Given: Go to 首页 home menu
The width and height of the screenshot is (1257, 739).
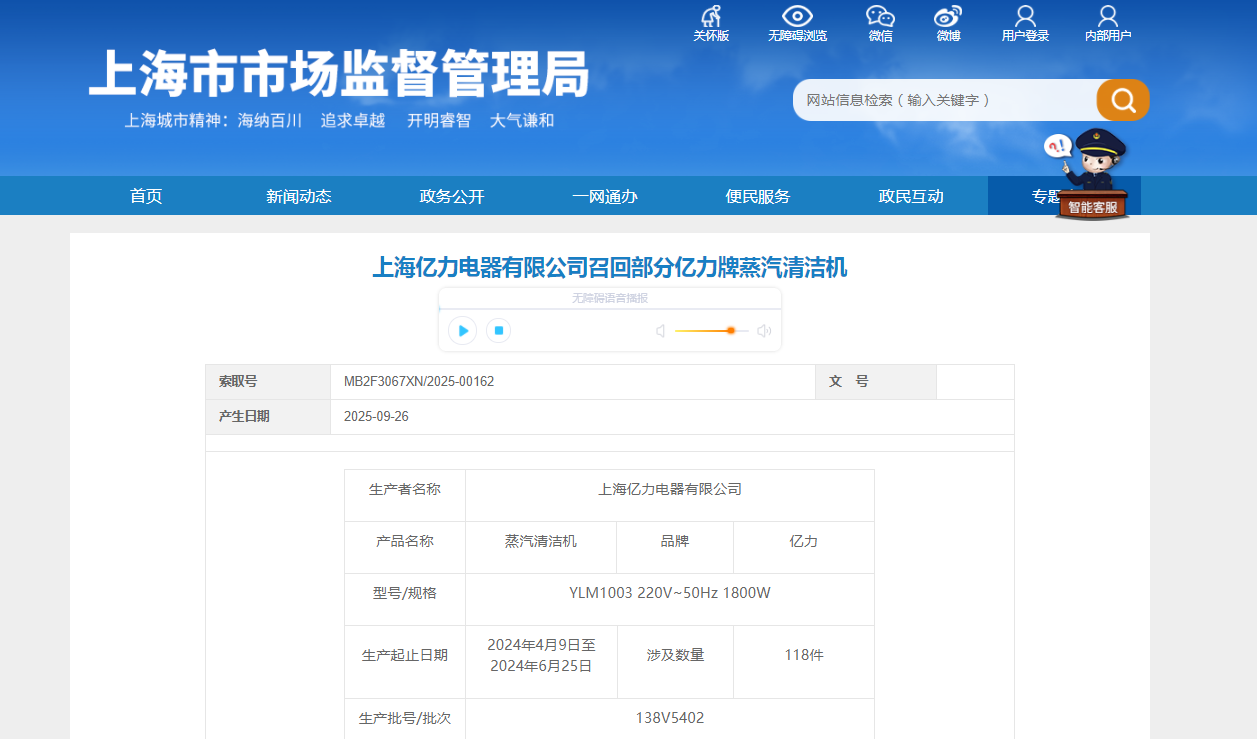Looking at the screenshot, I should tap(146, 196).
